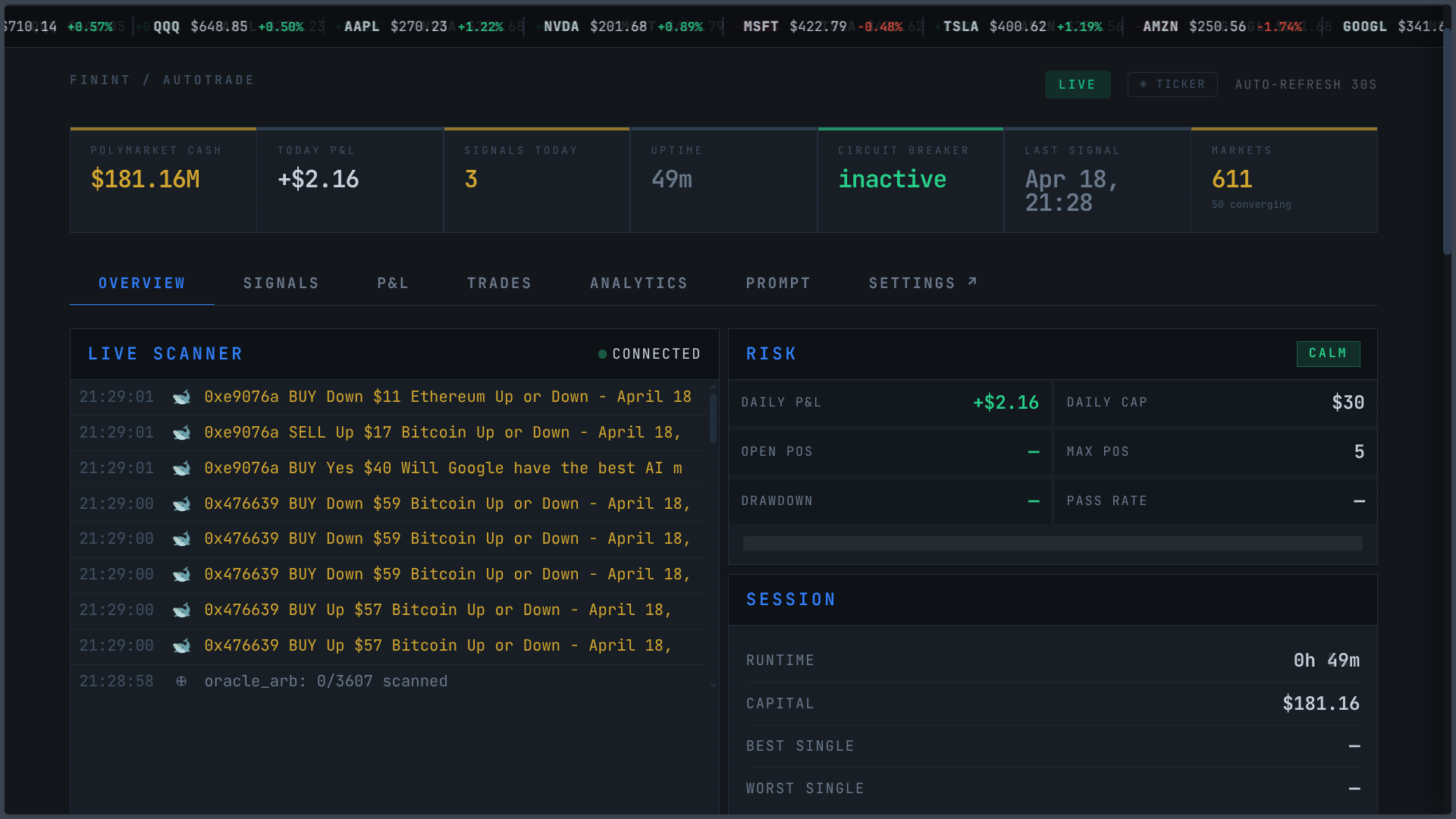1456x819 pixels.
Task: Click green connected status dot in Live Scanner
Action: [602, 354]
